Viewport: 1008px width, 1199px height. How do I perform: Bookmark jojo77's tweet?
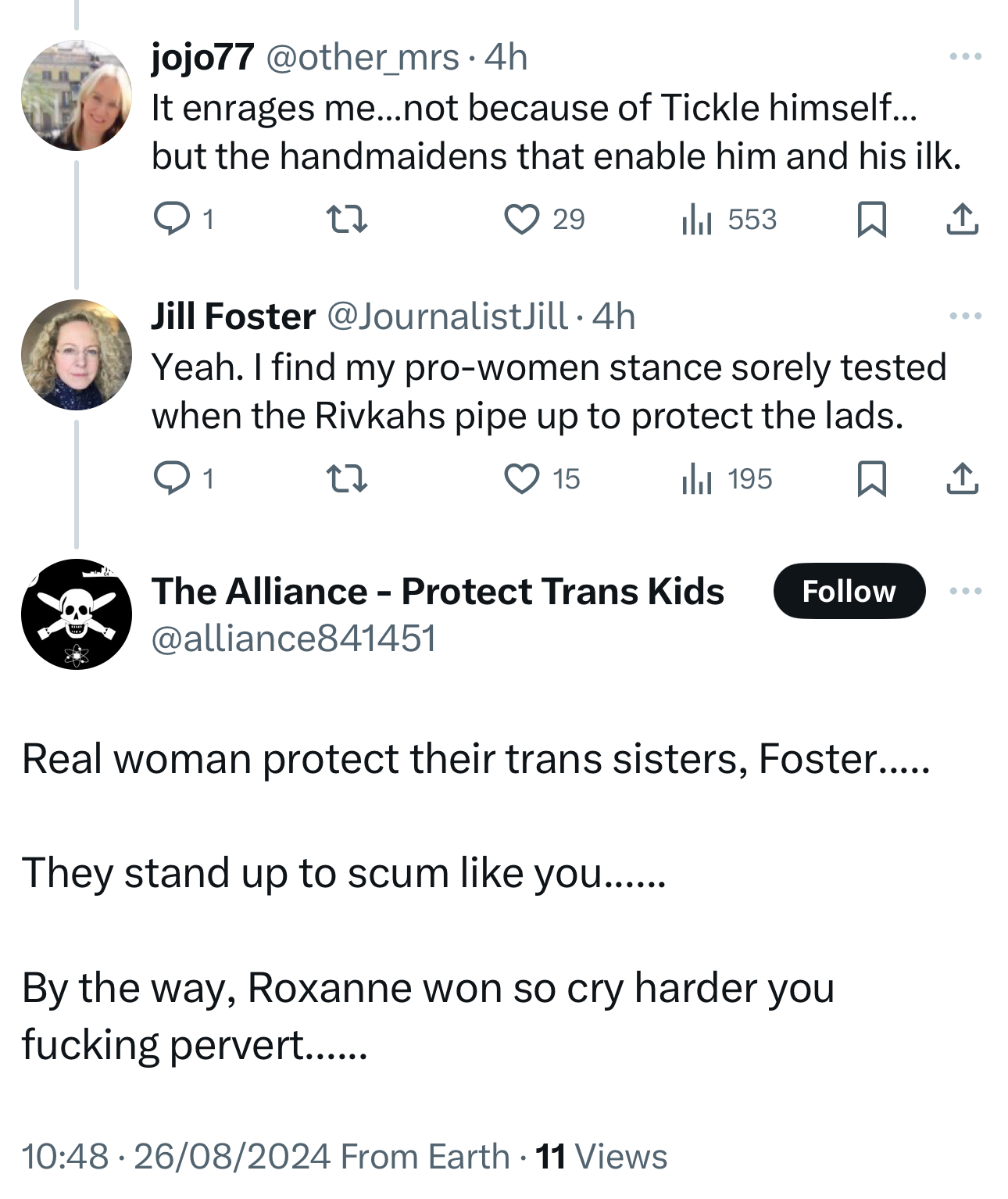pyautogui.click(x=871, y=219)
